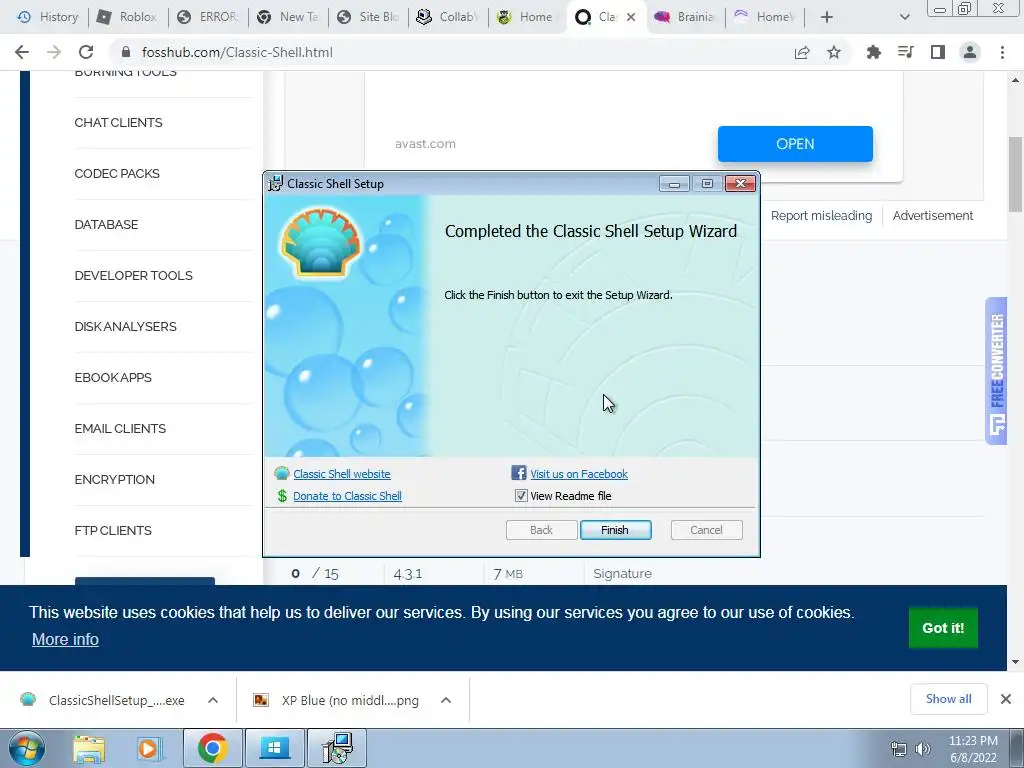The height and width of the screenshot is (768, 1024).
Task: Open the CODEC PACKS category
Action: pos(117,174)
